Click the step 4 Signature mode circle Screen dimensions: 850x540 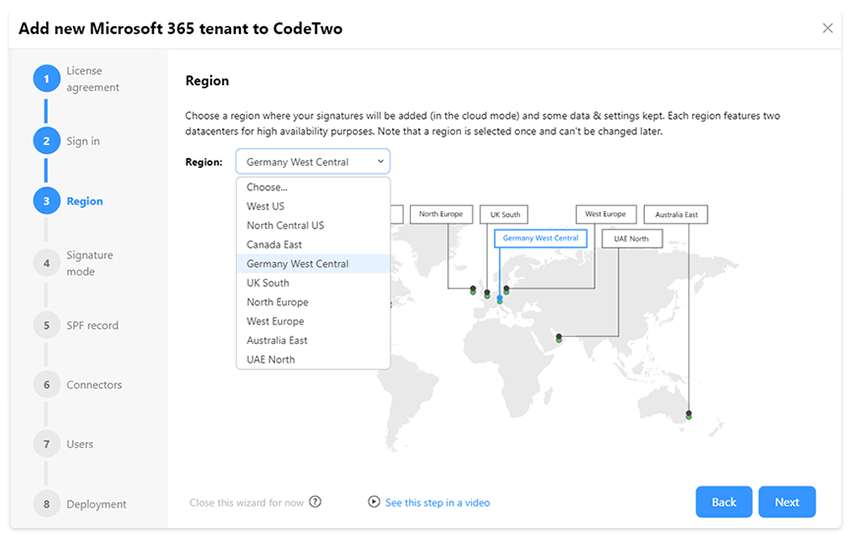pos(47,263)
